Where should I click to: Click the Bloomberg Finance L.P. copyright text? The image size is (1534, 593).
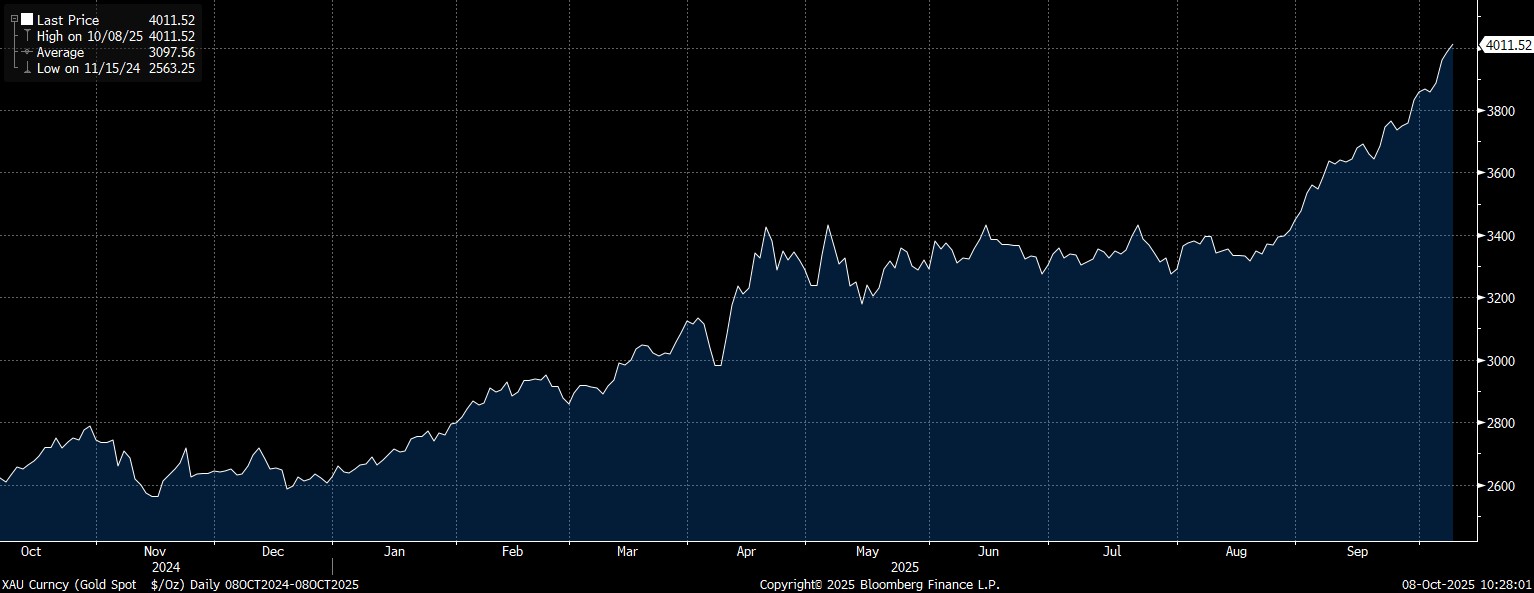tap(879, 584)
